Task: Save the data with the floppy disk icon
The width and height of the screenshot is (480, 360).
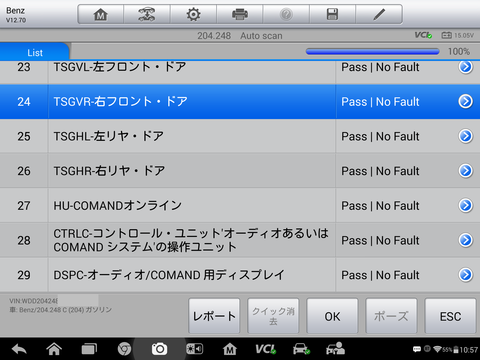Action: point(332,14)
